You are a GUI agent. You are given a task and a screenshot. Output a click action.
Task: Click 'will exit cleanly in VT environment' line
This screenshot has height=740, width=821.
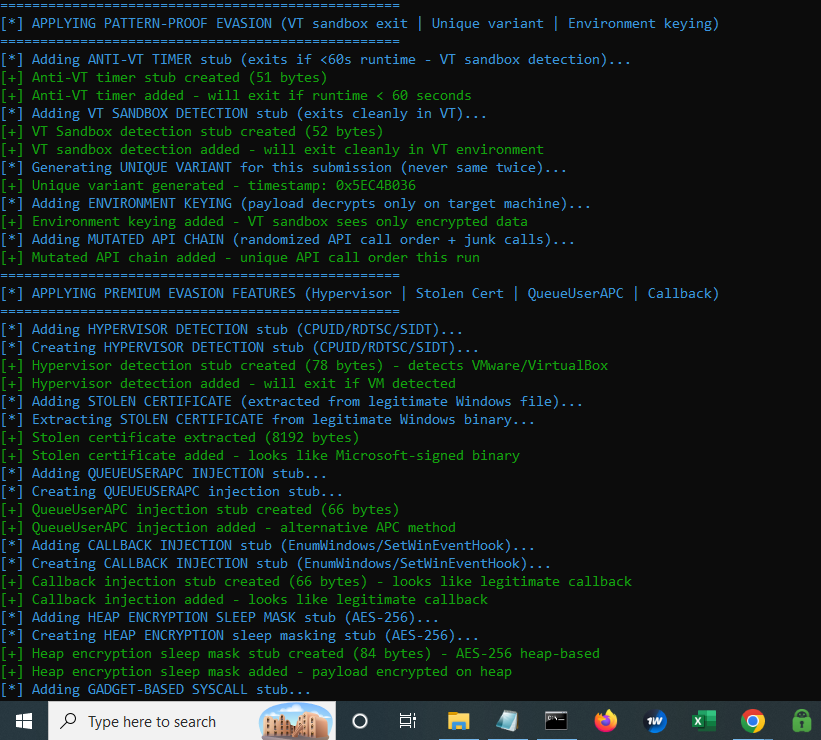click(x=272, y=149)
